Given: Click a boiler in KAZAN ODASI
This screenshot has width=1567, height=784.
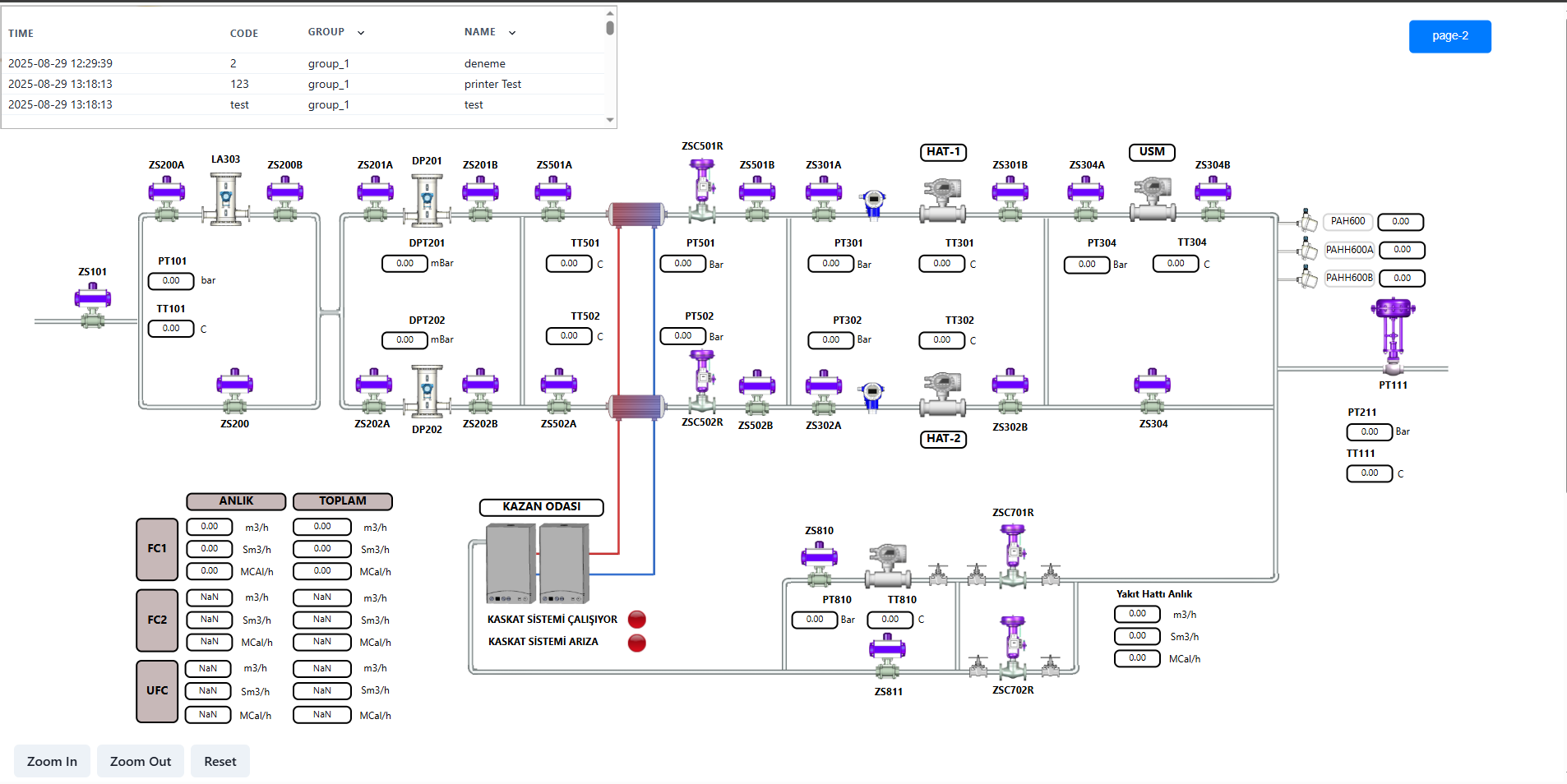Looking at the screenshot, I should tap(510, 561).
